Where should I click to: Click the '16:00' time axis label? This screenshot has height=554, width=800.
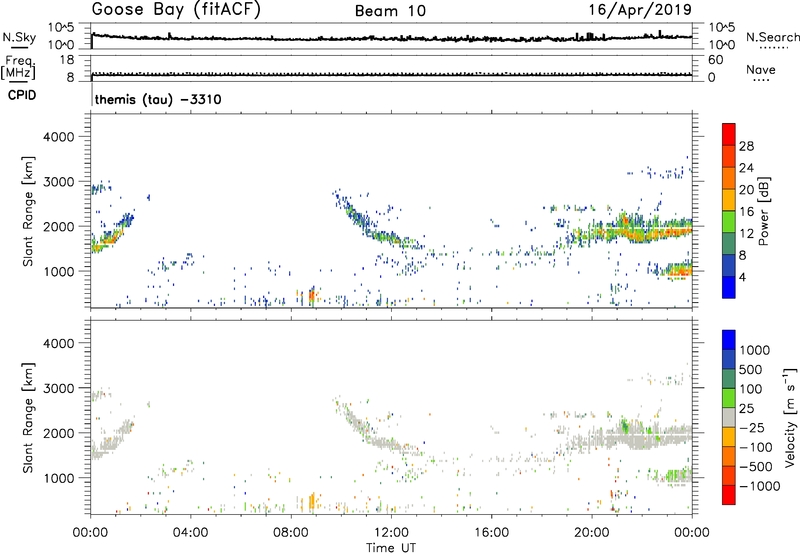[x=491, y=533]
